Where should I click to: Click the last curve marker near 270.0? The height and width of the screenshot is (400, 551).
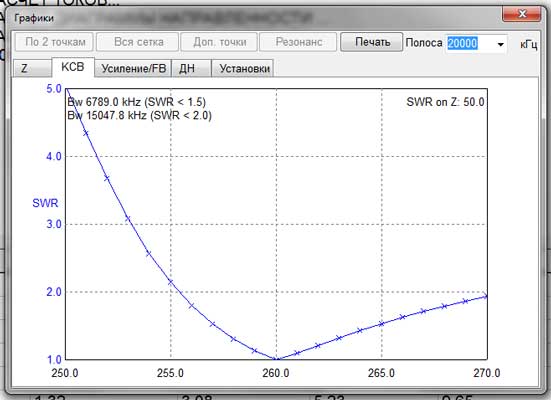coord(486,296)
